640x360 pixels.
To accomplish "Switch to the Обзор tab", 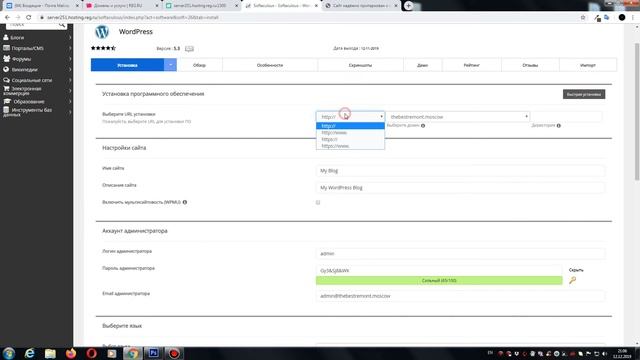I will coord(199,65).
